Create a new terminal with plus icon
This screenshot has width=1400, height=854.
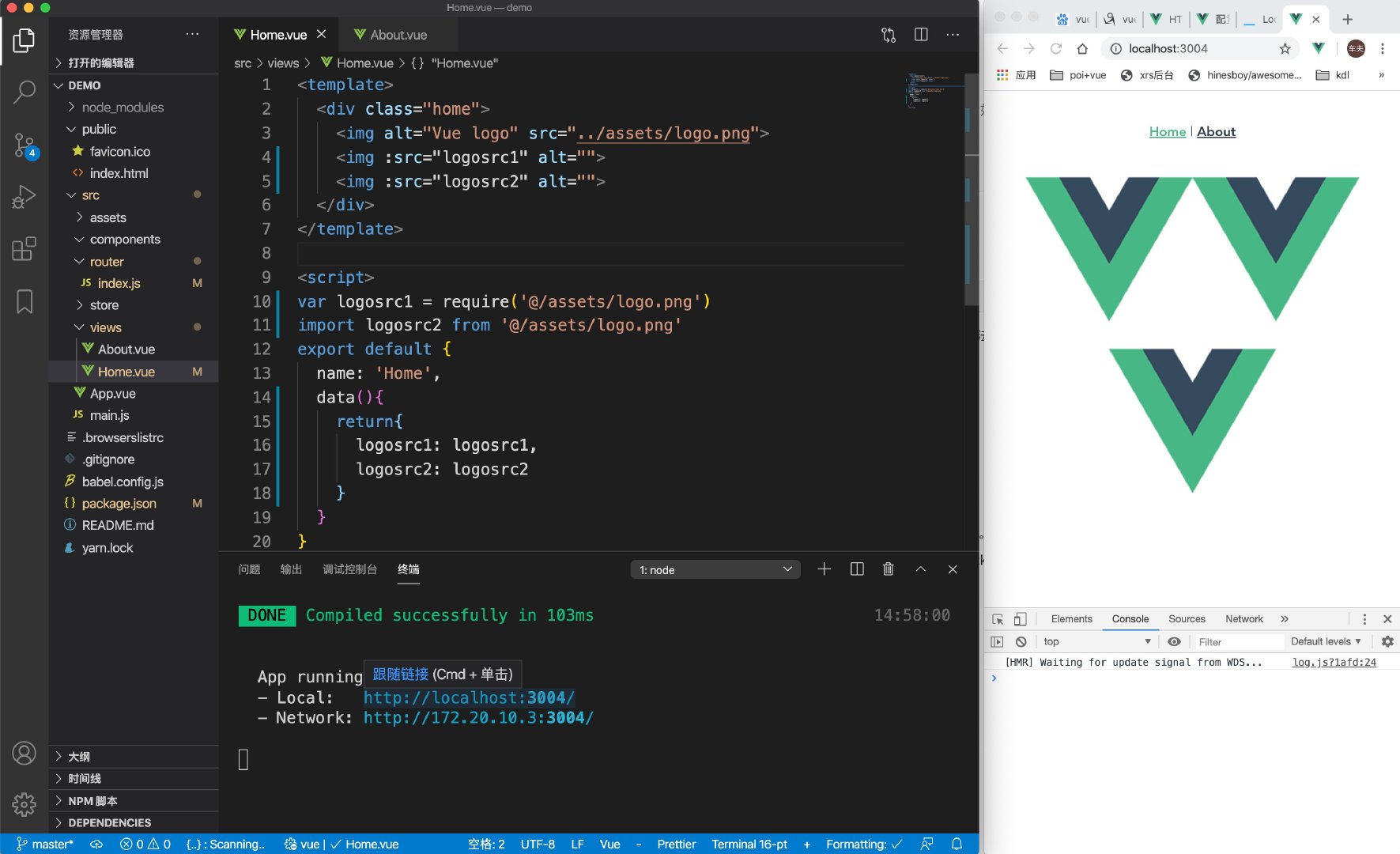(x=824, y=569)
